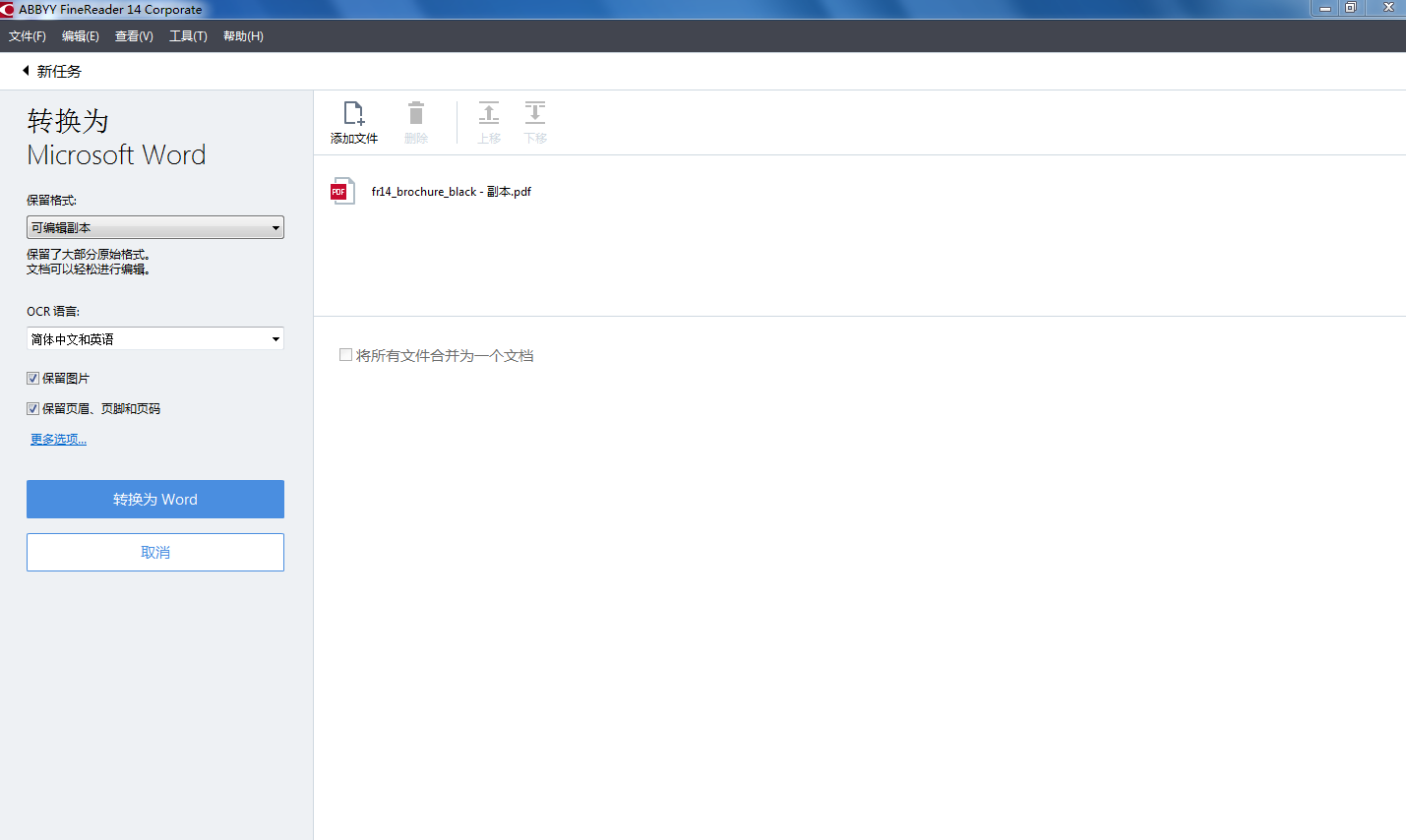Expand the OCR 语言 dropdown
Viewport: 1406px width, 840px height.
(154, 339)
